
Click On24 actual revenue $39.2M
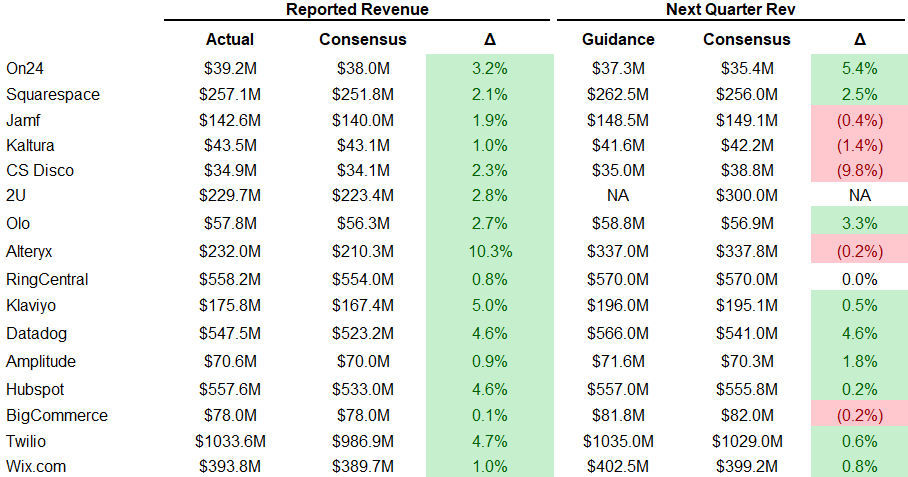(x=230, y=68)
